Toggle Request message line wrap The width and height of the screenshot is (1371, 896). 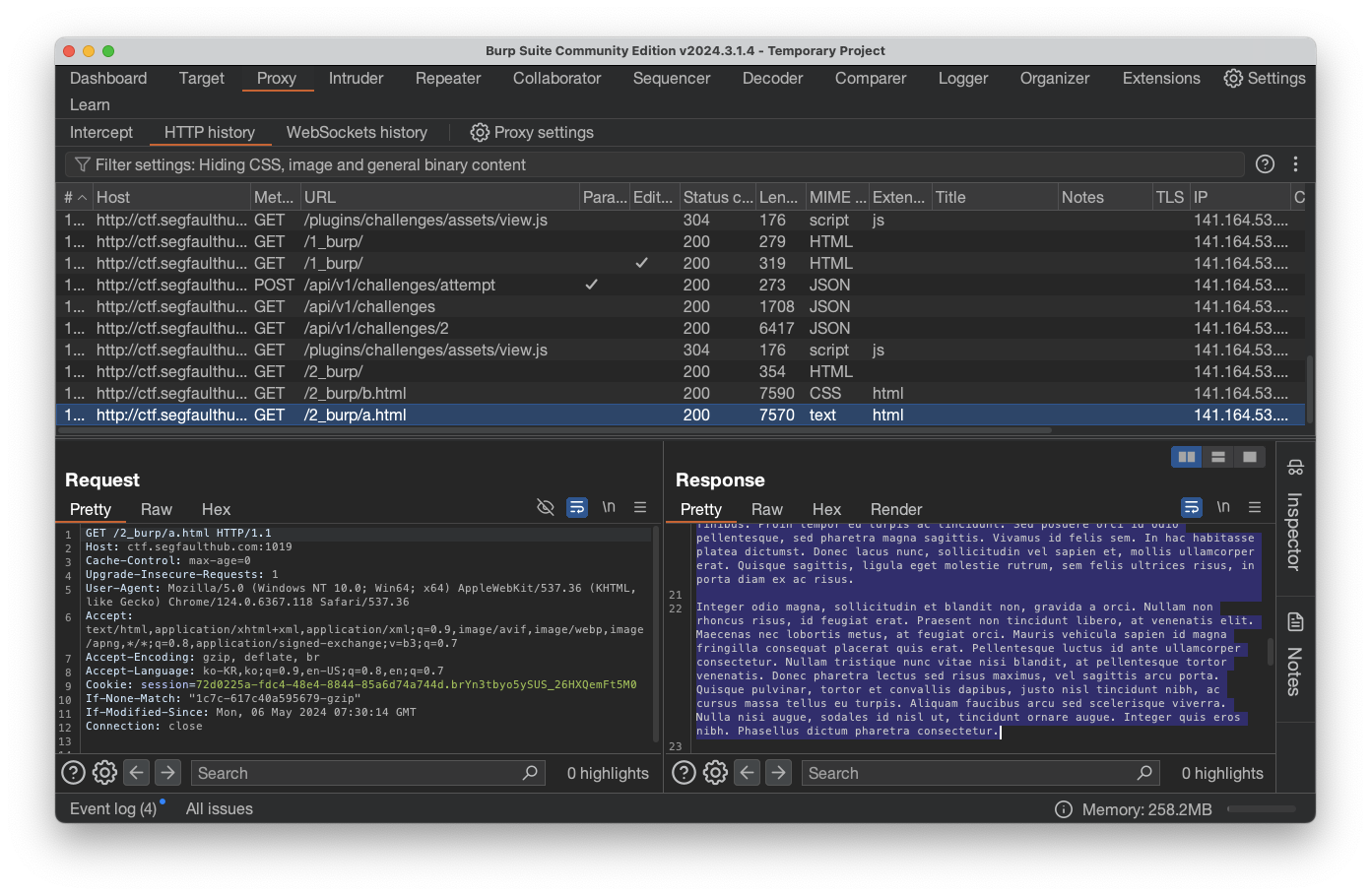coord(577,507)
